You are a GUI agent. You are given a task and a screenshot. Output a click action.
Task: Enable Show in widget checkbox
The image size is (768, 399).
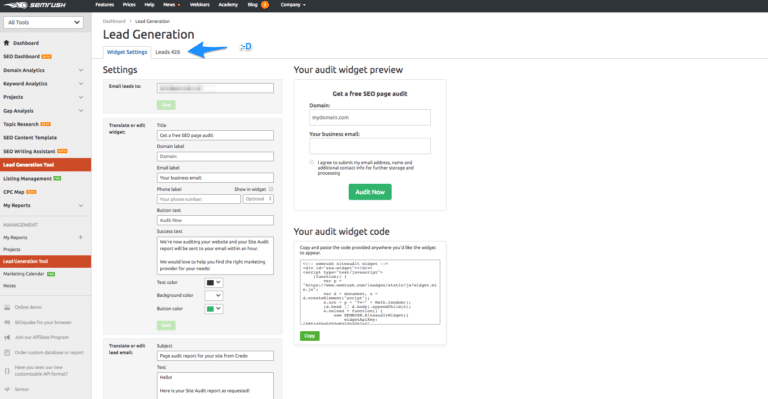pos(271,189)
